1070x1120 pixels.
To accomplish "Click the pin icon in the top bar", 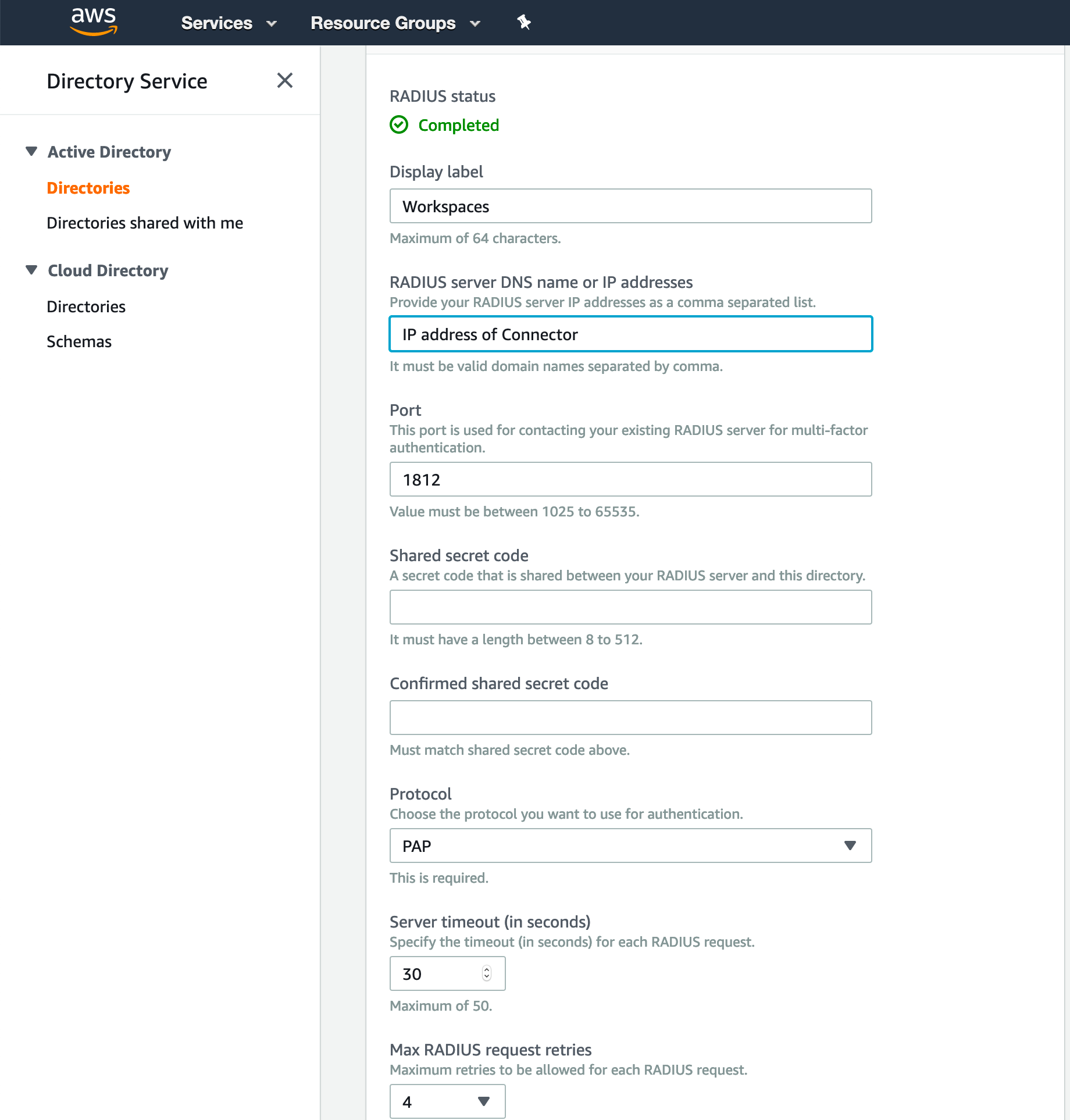I will click(523, 22).
